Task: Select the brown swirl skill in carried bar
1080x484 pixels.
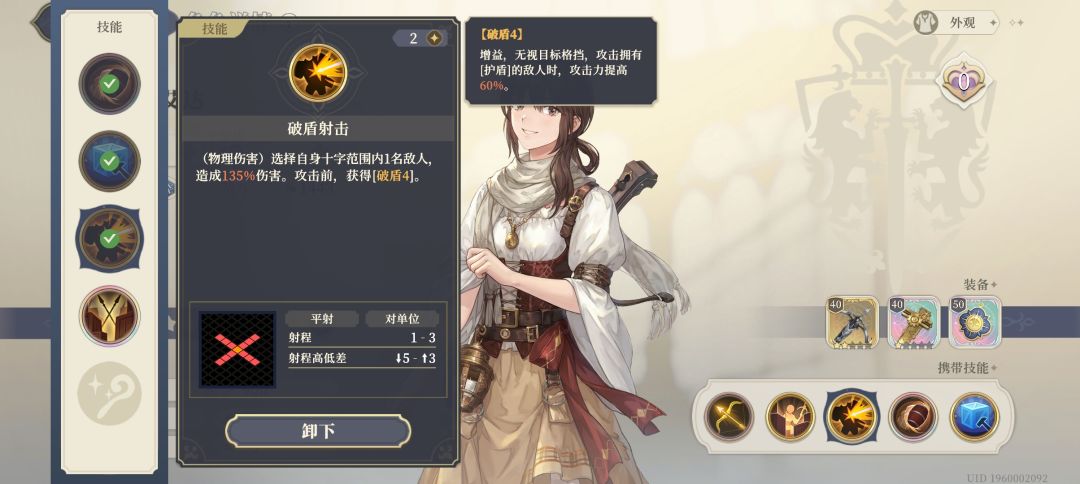Action: (913, 417)
